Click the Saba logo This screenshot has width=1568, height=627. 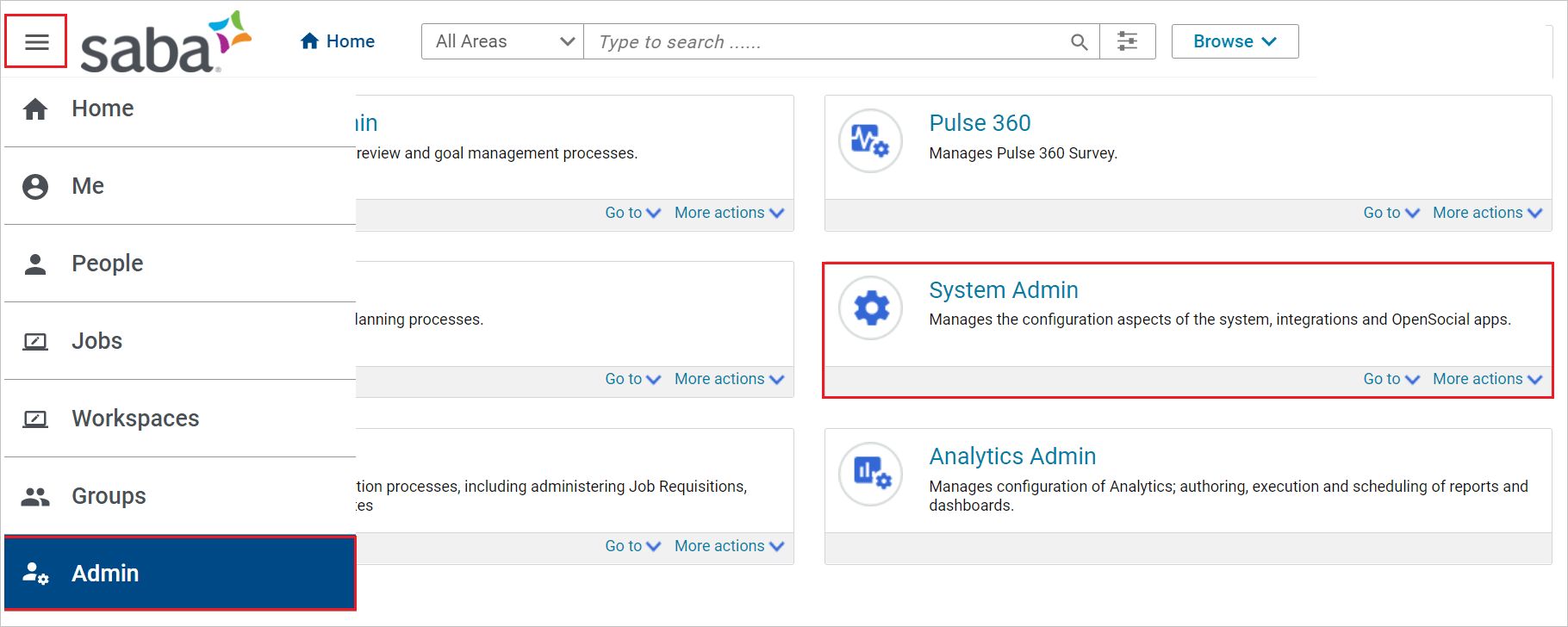click(x=165, y=42)
